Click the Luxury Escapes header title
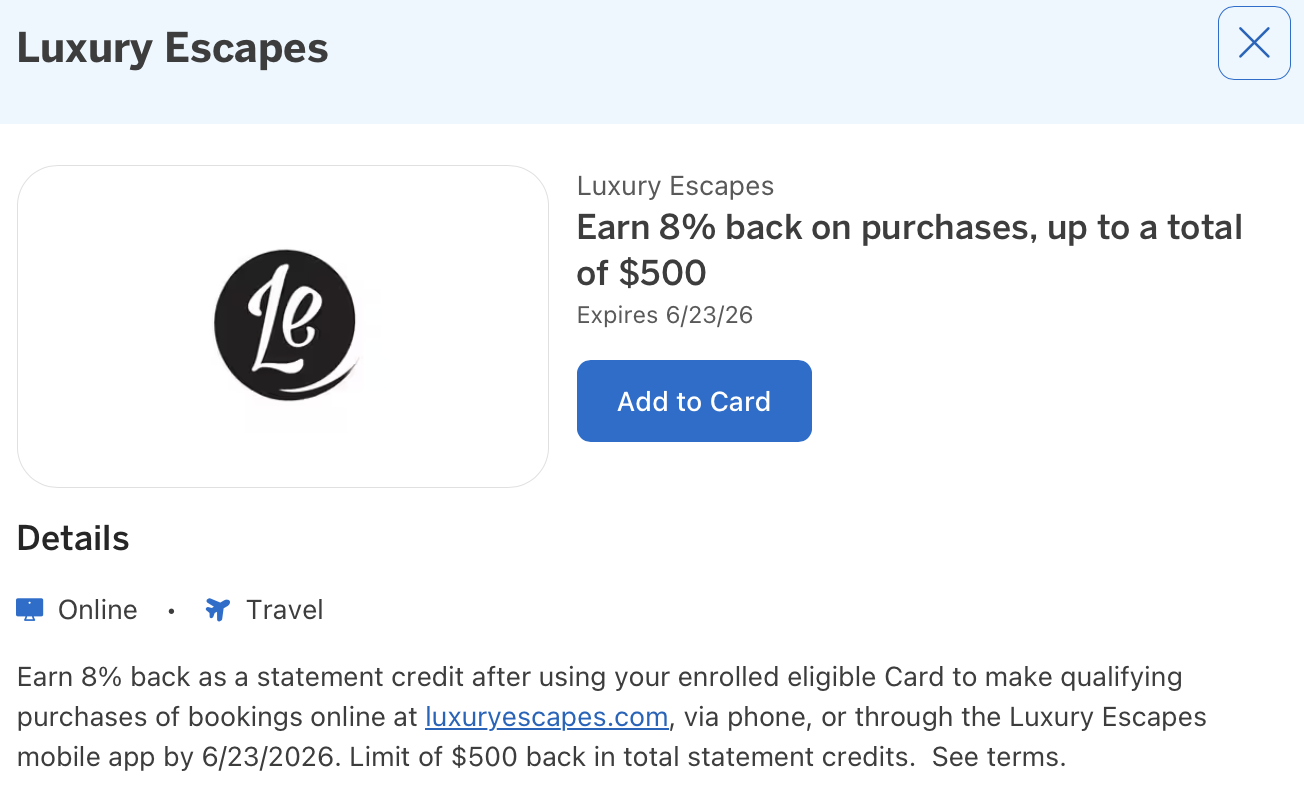Image resolution: width=1304 pixels, height=806 pixels. (x=171, y=46)
